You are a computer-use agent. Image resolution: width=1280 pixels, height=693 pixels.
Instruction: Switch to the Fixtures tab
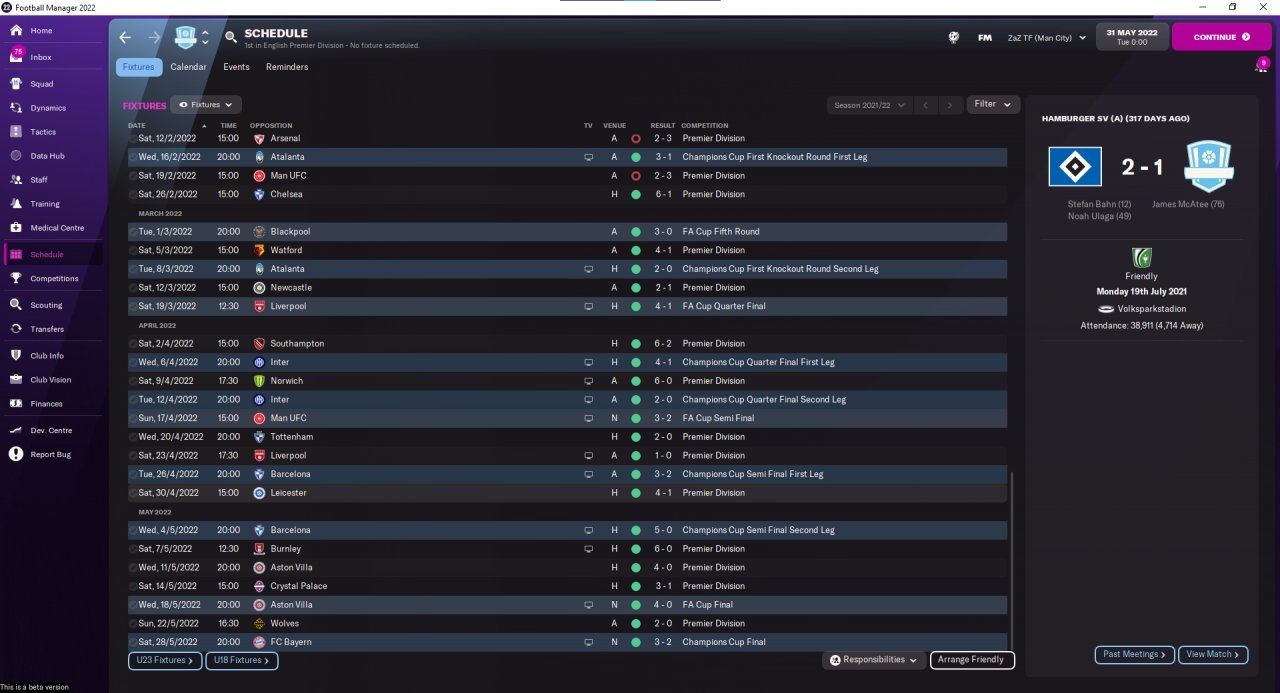(x=139, y=67)
